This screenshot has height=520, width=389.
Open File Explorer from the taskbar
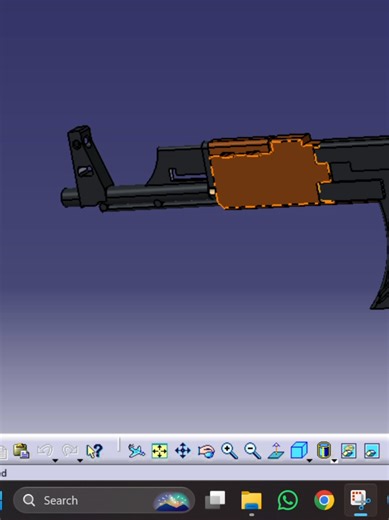point(251,500)
